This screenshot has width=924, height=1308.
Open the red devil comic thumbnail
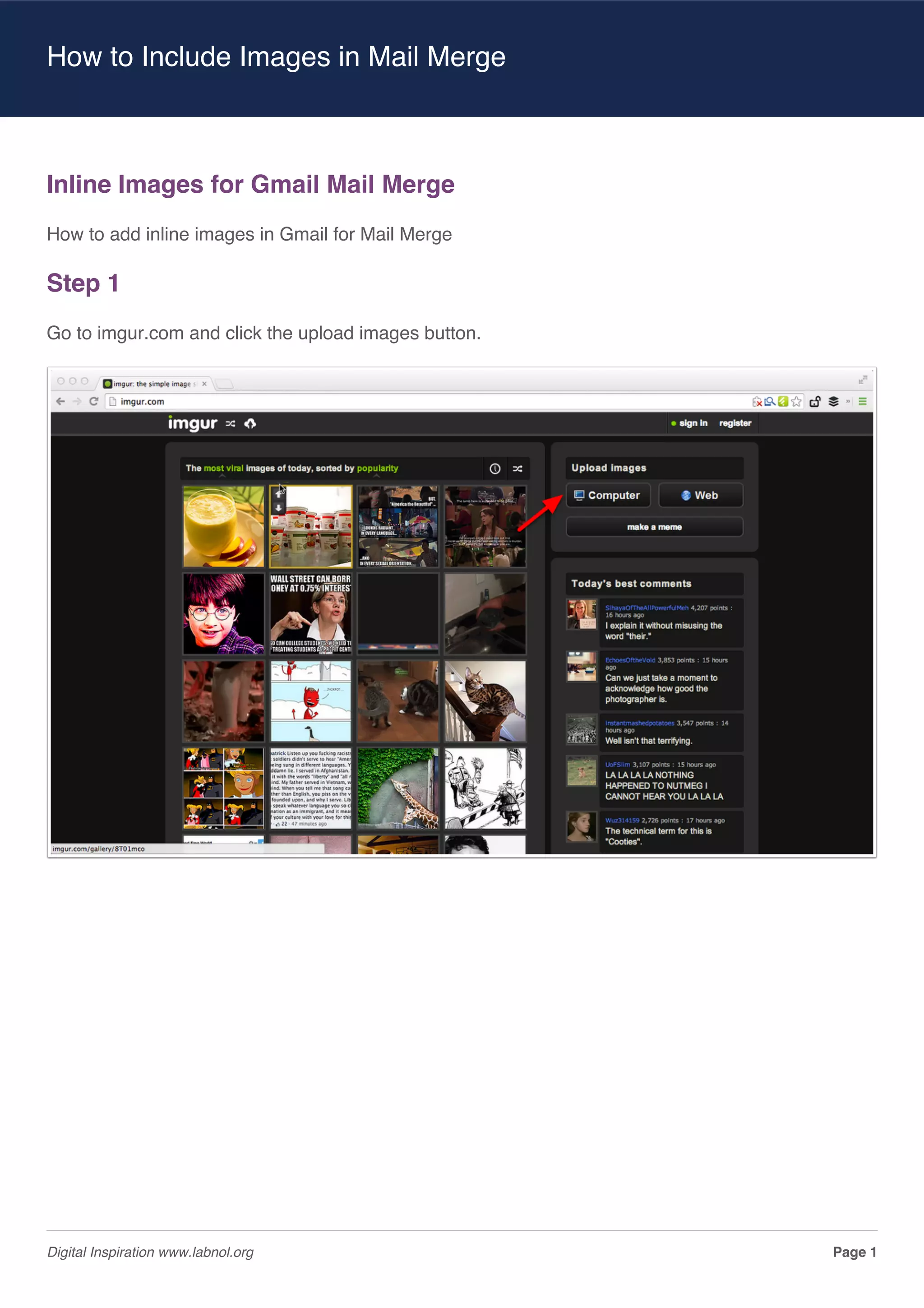click(x=311, y=700)
